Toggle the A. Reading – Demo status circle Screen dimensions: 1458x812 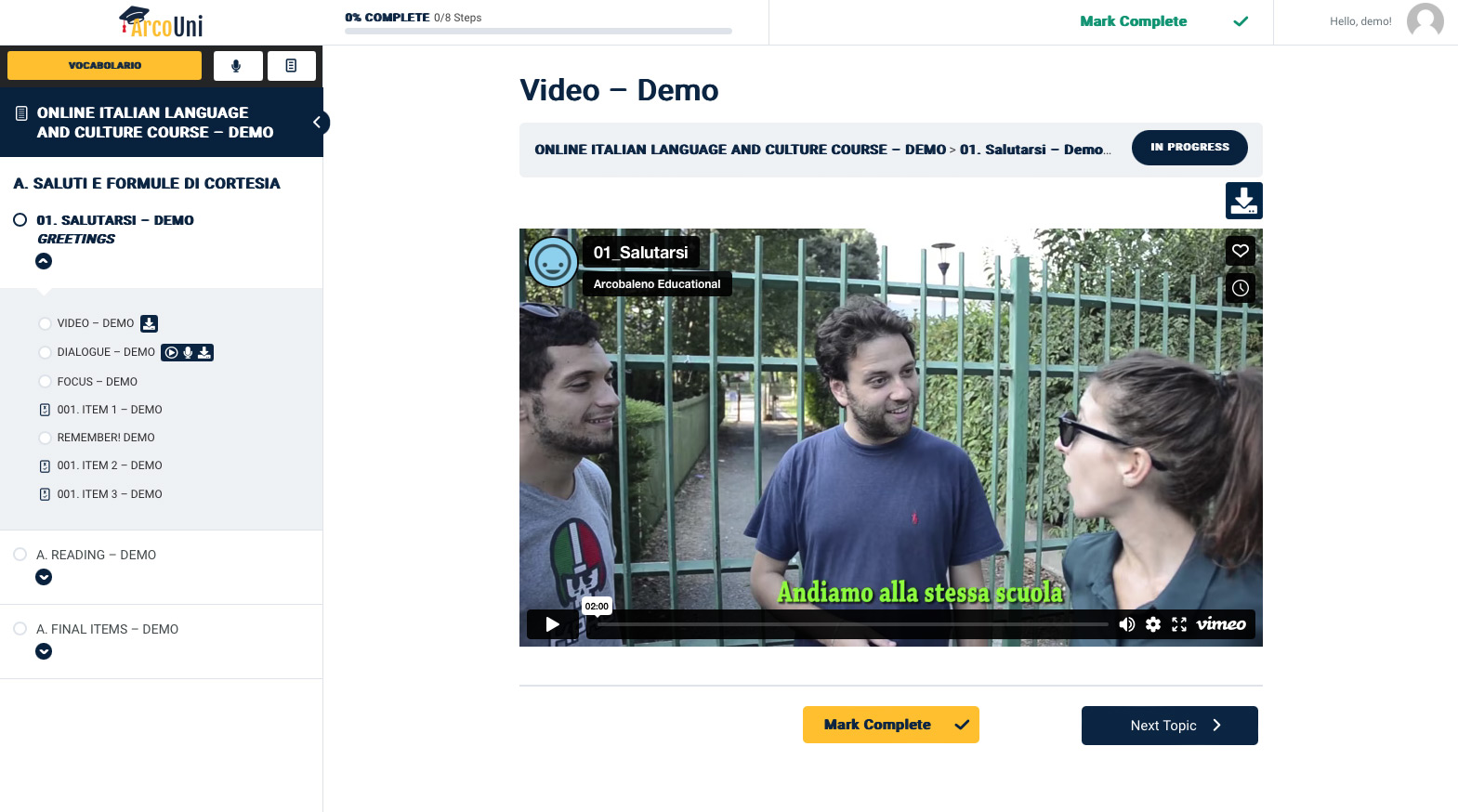pyautogui.click(x=20, y=555)
